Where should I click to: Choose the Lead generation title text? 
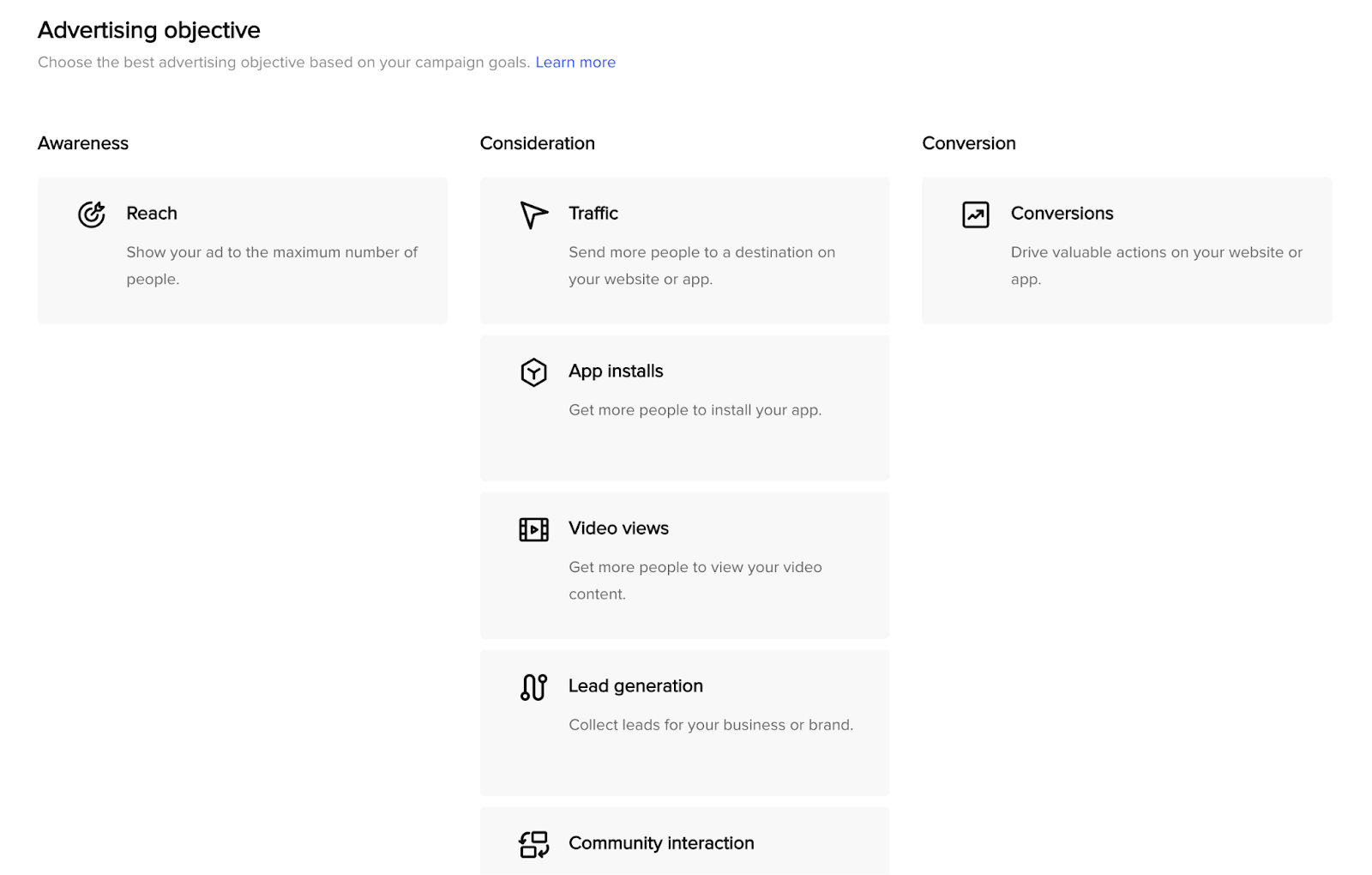pos(635,686)
